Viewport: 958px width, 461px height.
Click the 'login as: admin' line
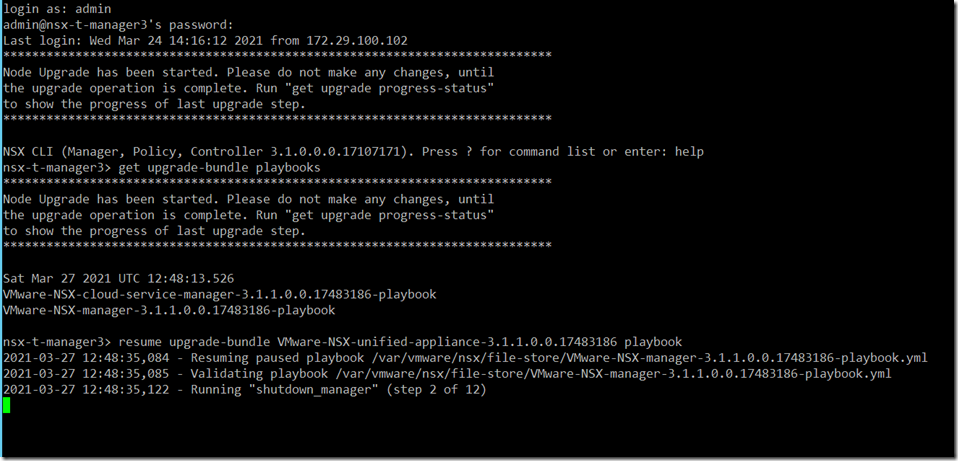point(56,9)
